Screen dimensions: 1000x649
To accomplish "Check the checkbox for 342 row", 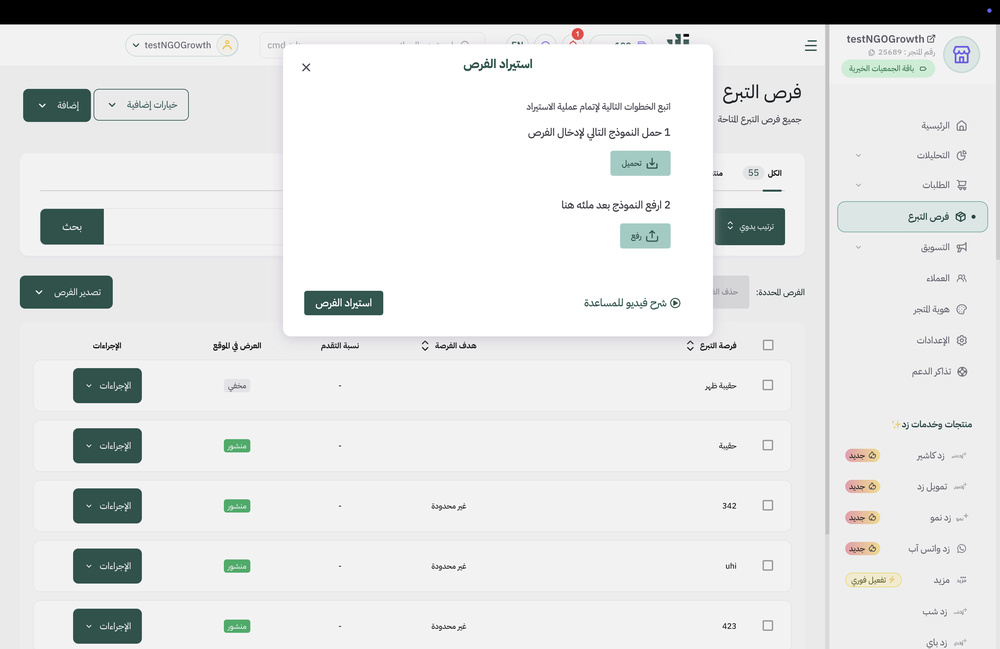I will [768, 506].
